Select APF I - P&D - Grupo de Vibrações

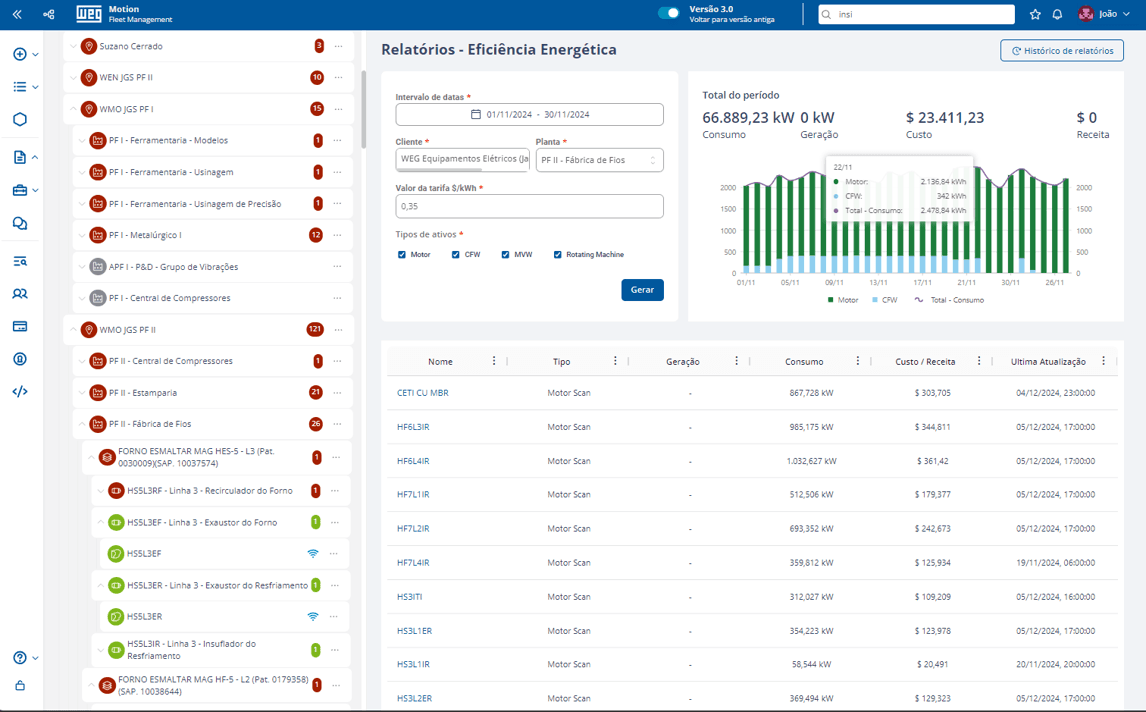[x=173, y=267]
